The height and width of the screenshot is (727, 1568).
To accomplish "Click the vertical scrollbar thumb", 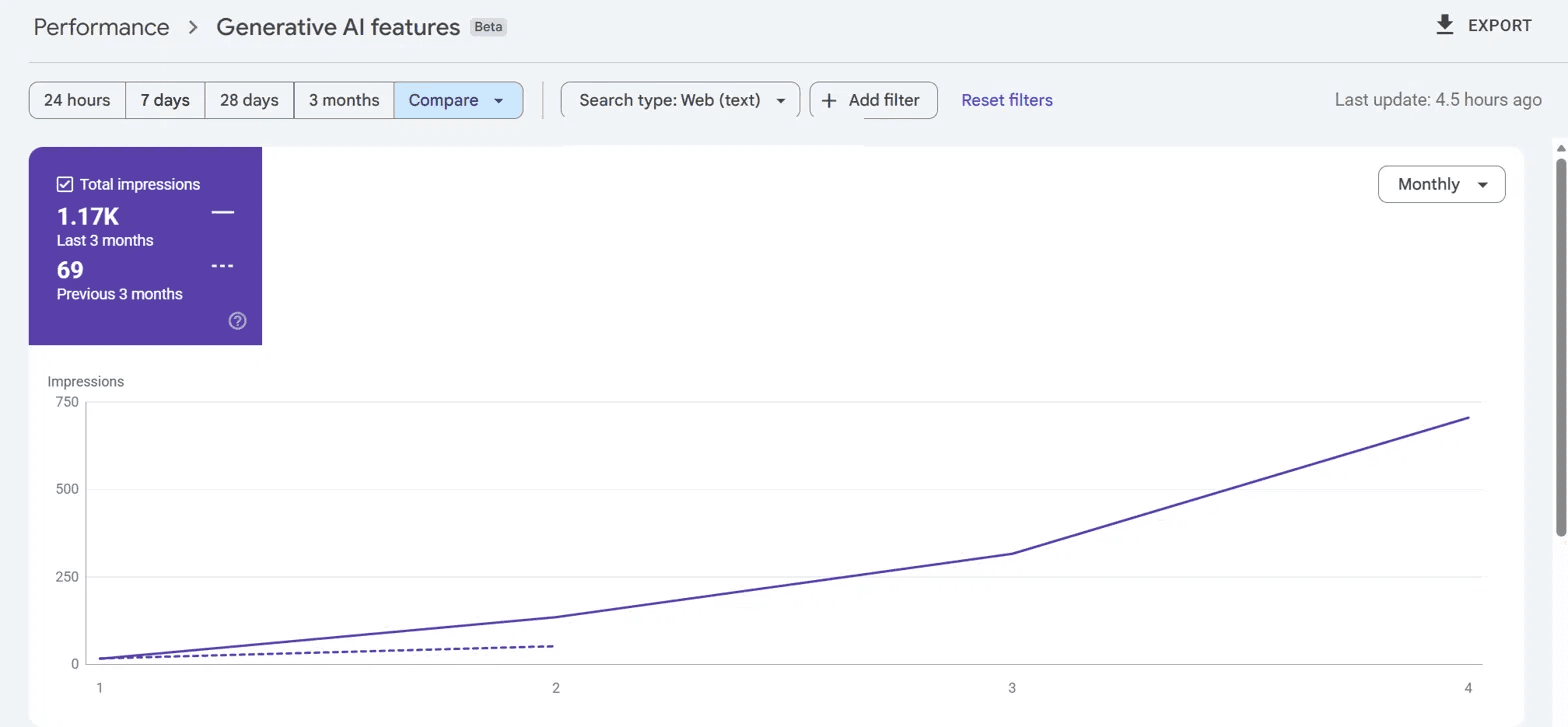I will click(x=1561, y=347).
